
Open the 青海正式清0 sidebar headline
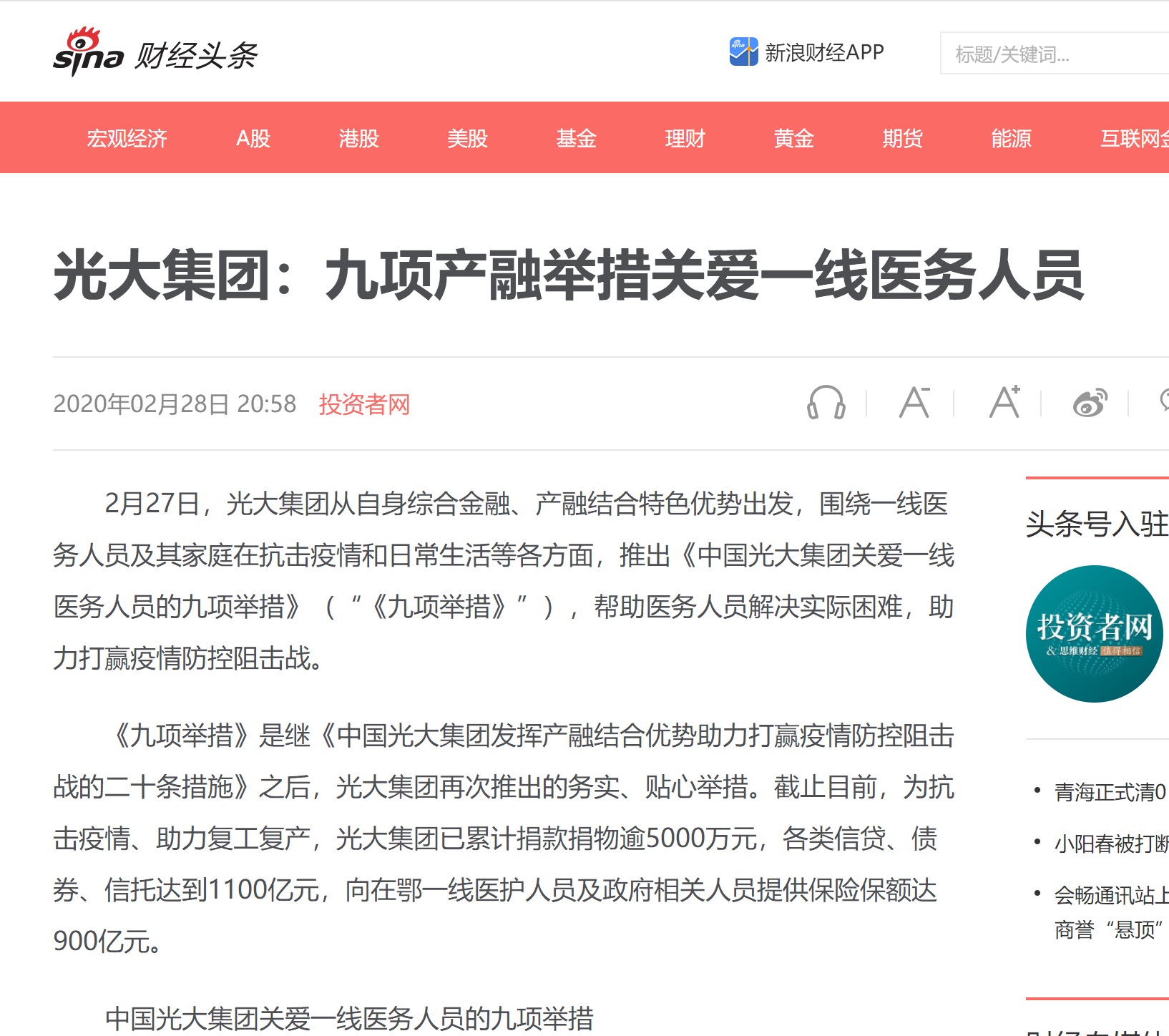click(x=1110, y=792)
